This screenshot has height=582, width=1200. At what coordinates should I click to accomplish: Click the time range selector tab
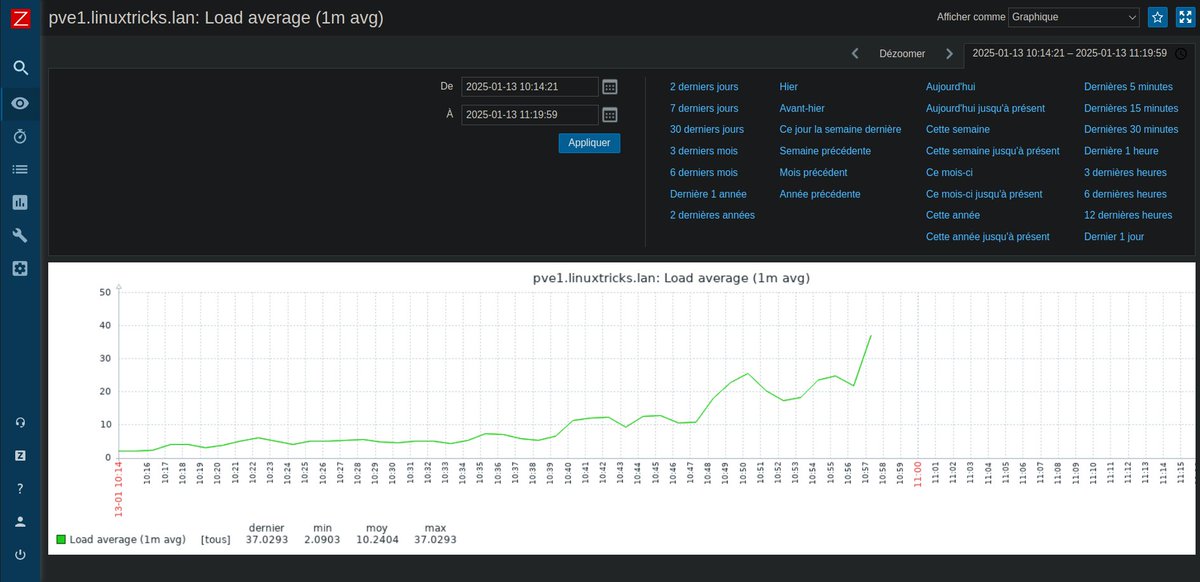[x=1079, y=53]
